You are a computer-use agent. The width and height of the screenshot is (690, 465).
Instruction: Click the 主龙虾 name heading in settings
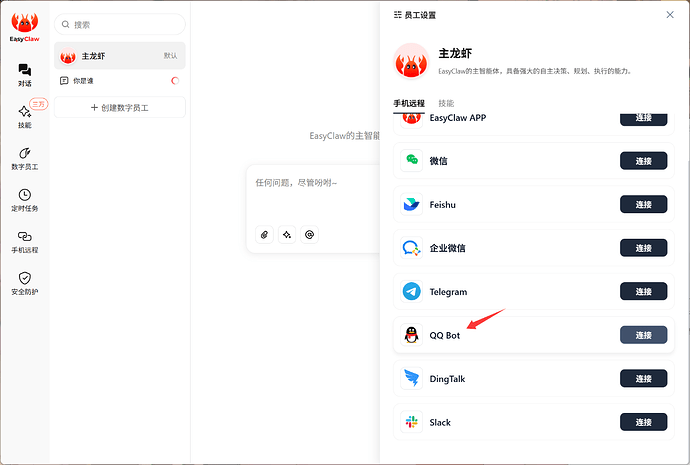coord(455,53)
